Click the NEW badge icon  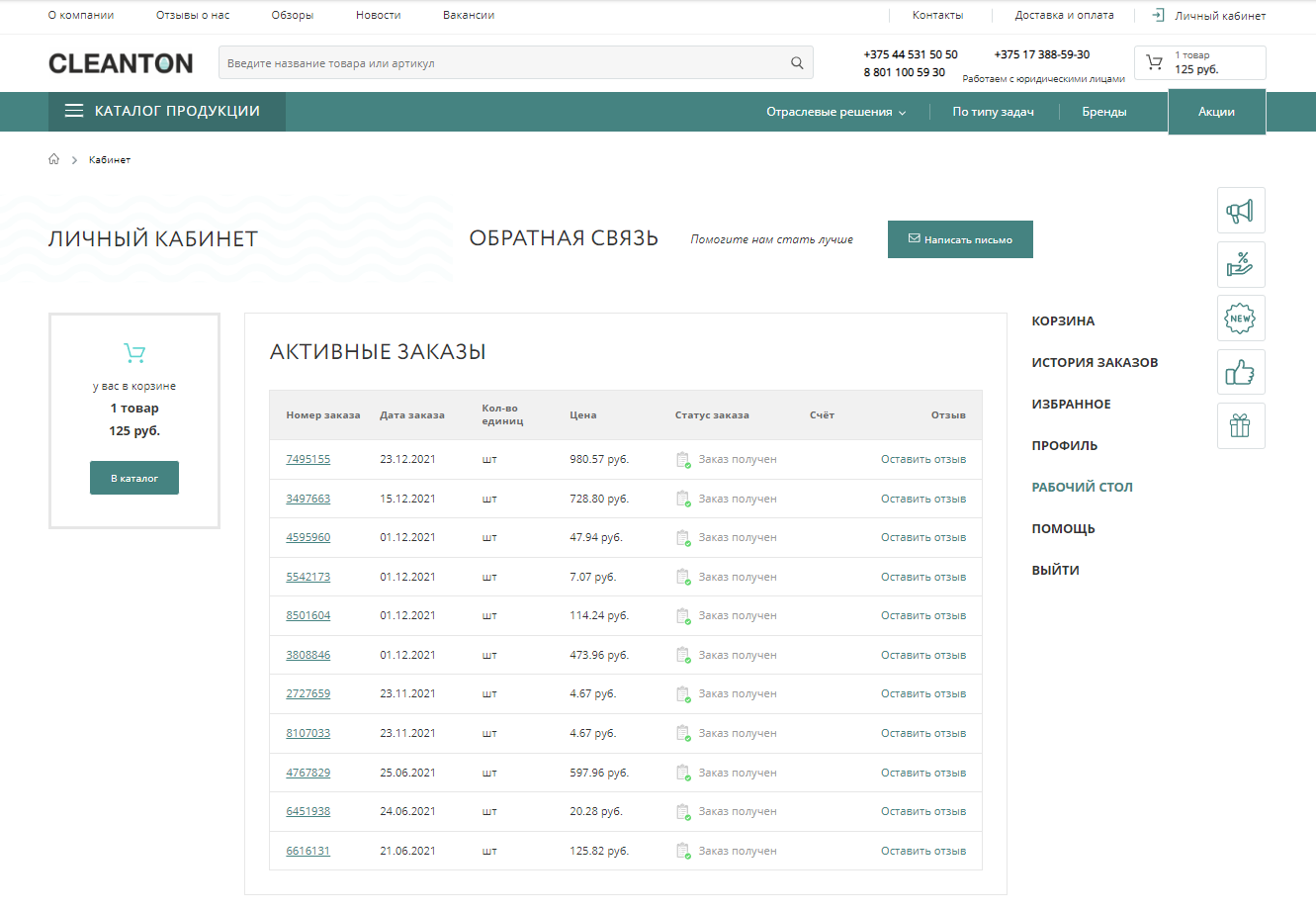pyautogui.click(x=1240, y=319)
